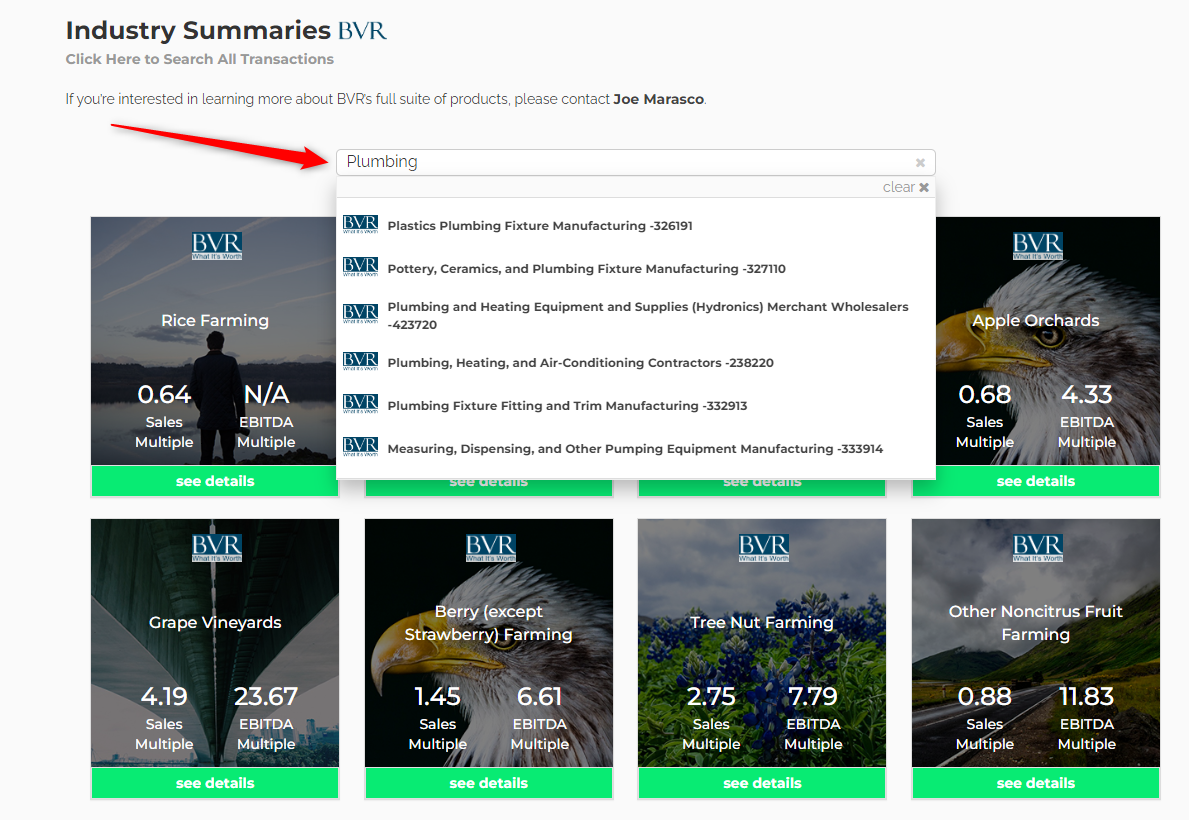The height and width of the screenshot is (820, 1189).
Task: See details for Rice Farming
Action: pos(215,481)
